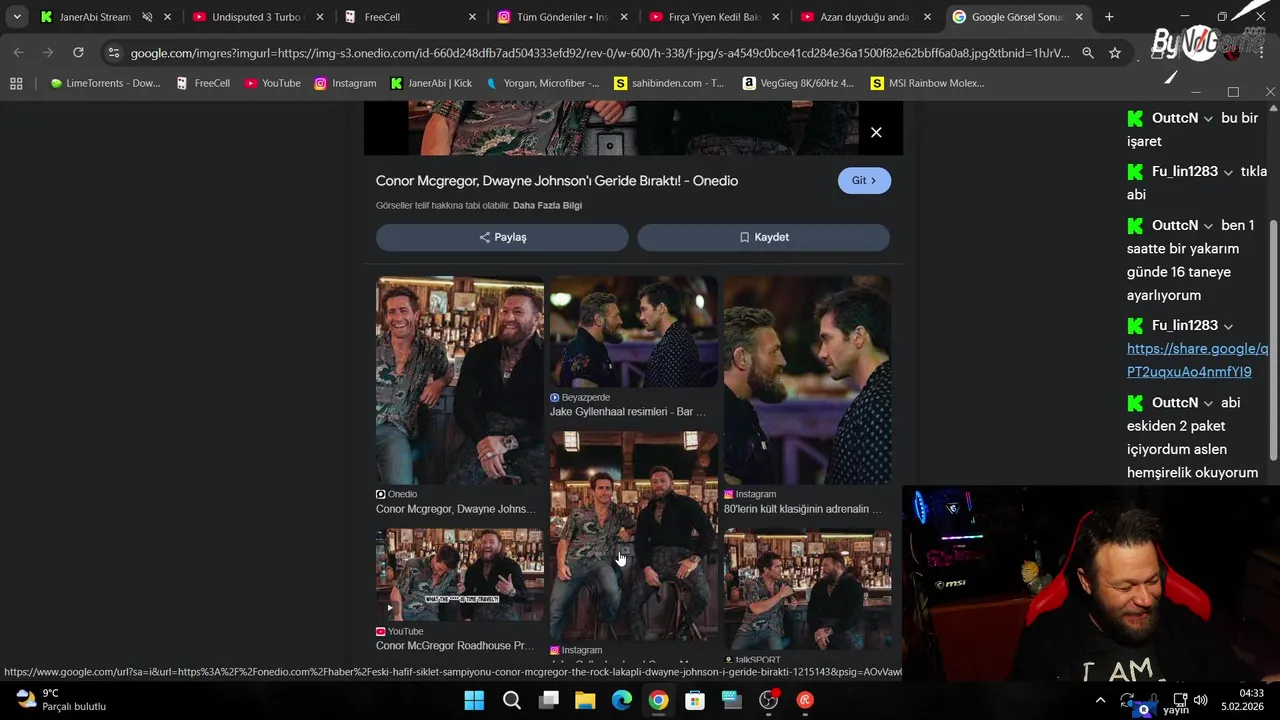This screenshot has height=720, width=1280.
Task: Click the Paylaş share button
Action: pos(502,237)
